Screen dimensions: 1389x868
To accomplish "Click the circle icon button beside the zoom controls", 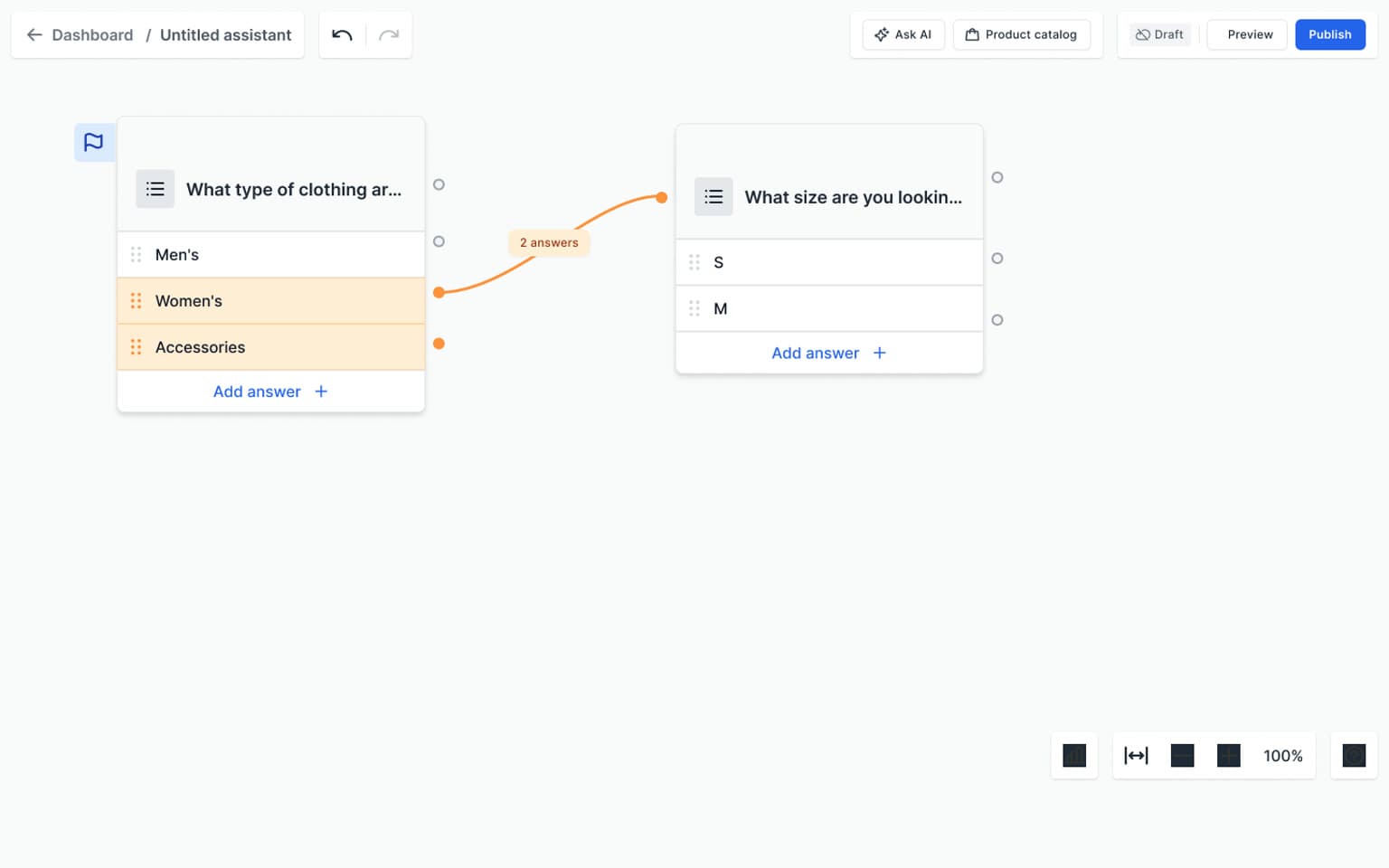I will click(1354, 756).
